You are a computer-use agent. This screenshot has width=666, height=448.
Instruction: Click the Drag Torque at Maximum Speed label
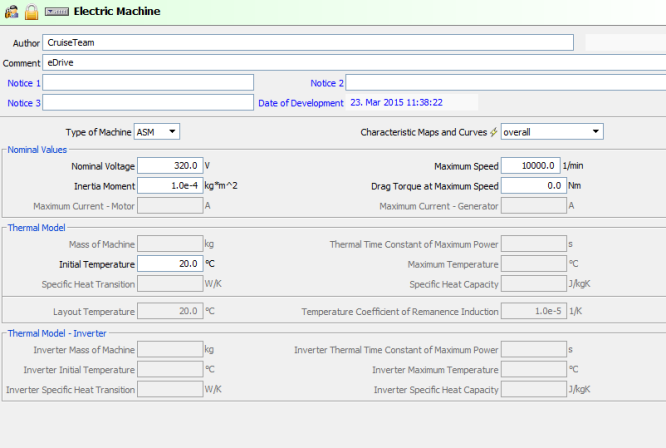(435, 186)
